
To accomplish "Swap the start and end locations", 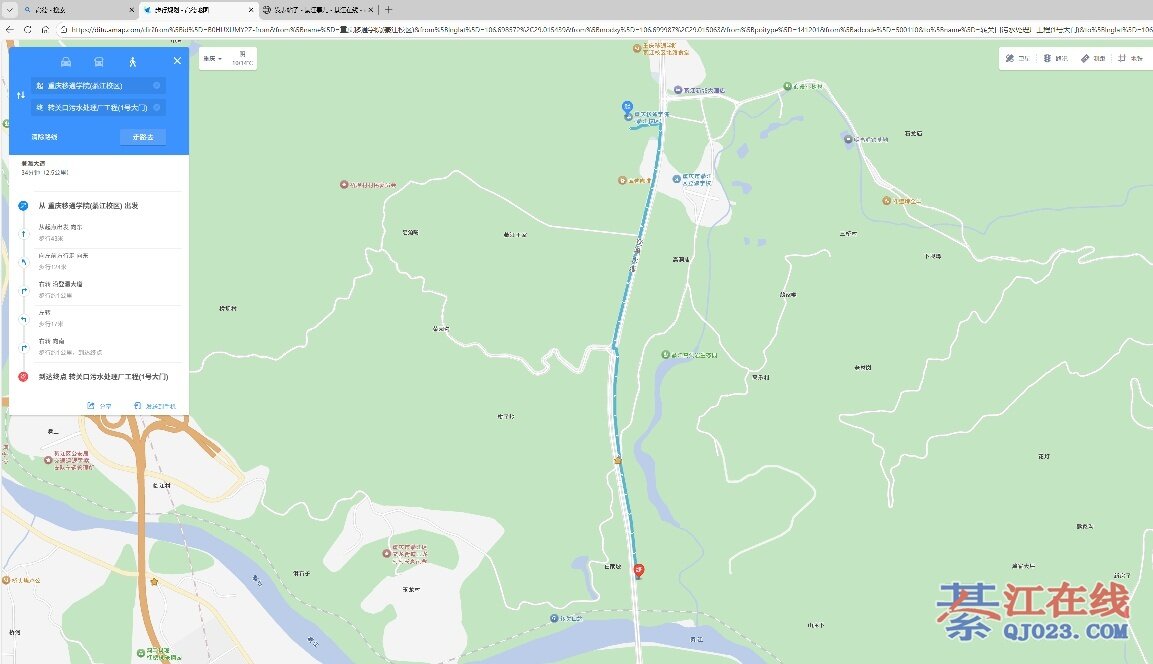I will (21, 96).
